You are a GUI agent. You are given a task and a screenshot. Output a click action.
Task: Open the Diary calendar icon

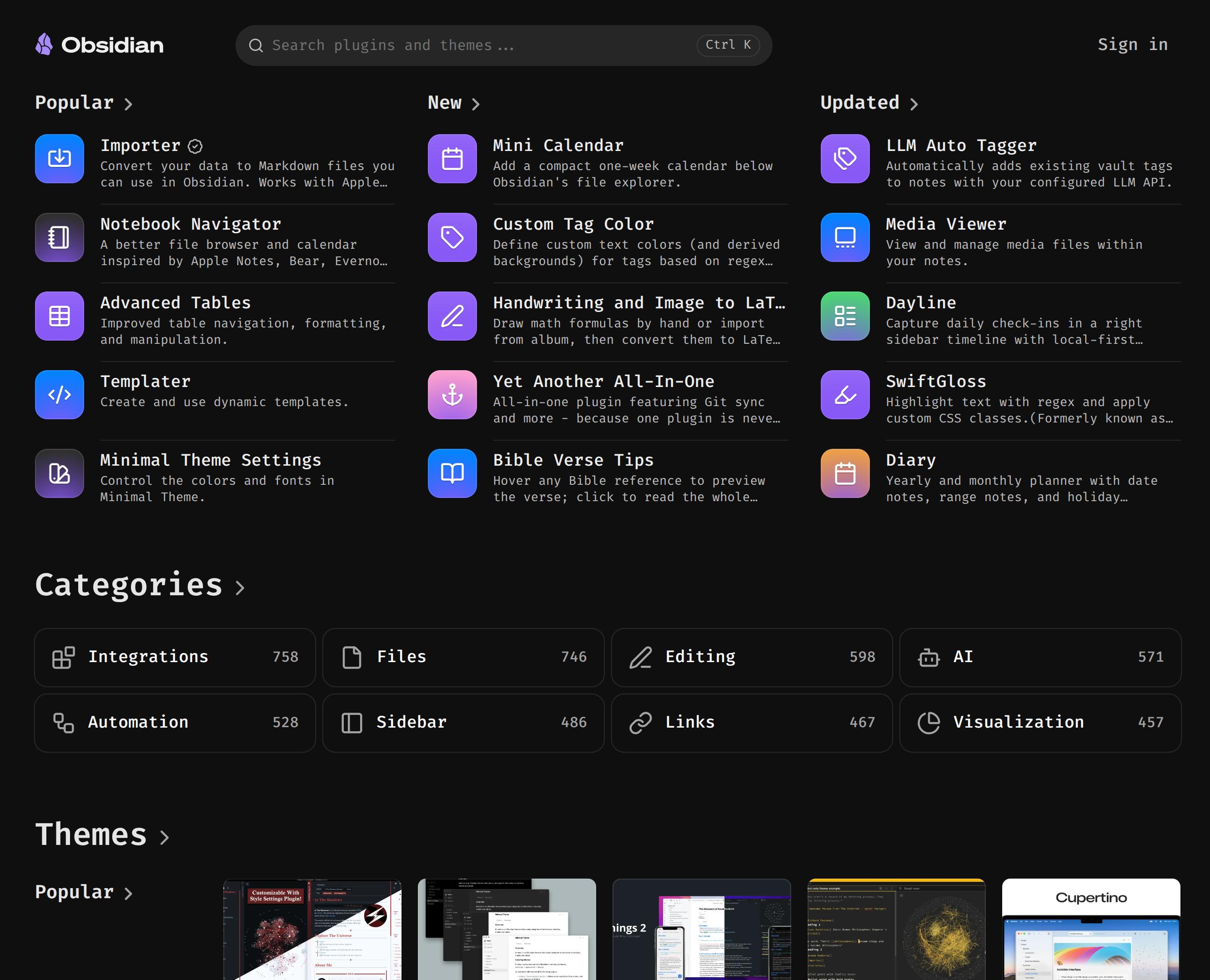coord(845,473)
